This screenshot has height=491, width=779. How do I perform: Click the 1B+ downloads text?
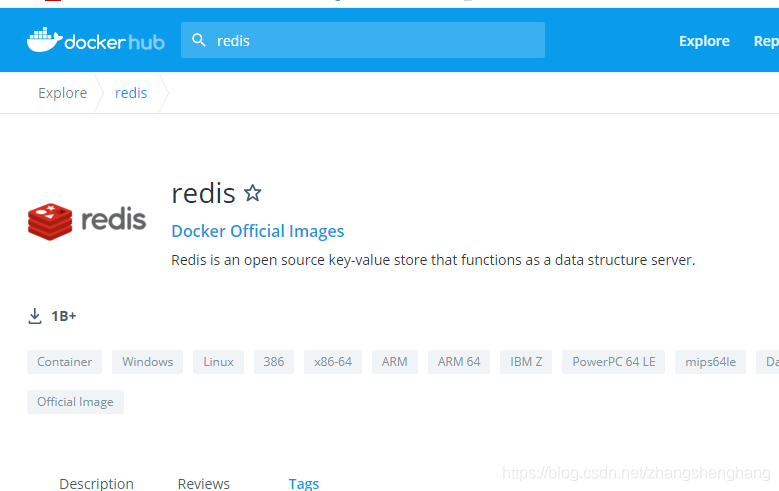pyautogui.click(x=64, y=316)
